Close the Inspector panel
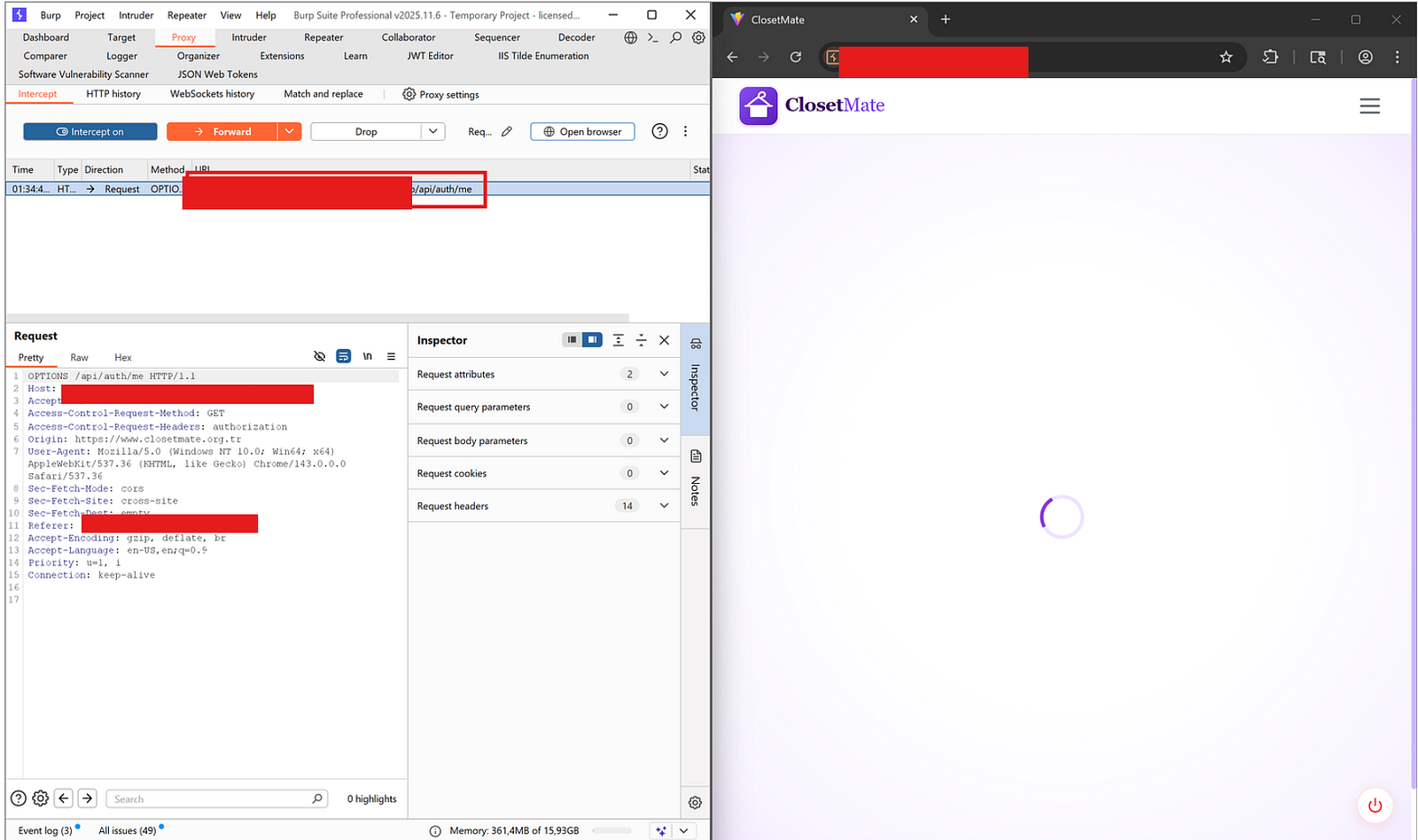This screenshot has height=840, width=1418. (x=664, y=340)
